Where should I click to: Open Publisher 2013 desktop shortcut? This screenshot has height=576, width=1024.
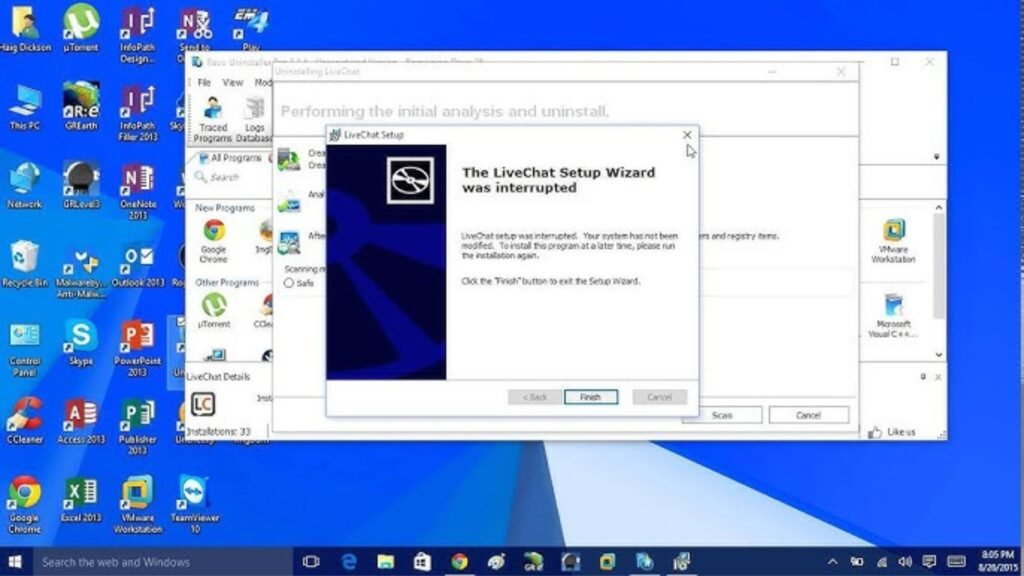[x=138, y=426]
